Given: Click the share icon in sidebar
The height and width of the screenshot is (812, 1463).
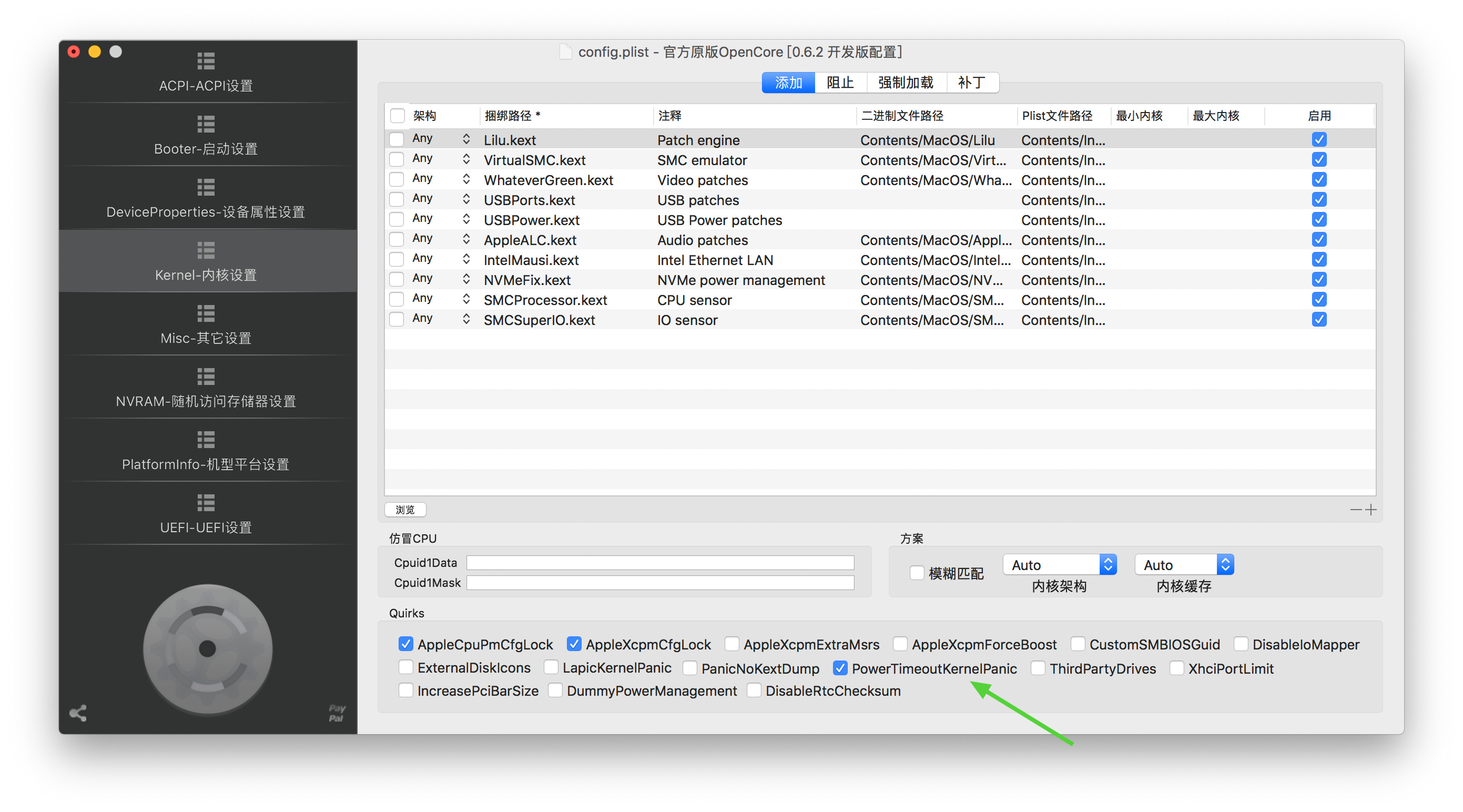Looking at the screenshot, I should click(x=78, y=713).
